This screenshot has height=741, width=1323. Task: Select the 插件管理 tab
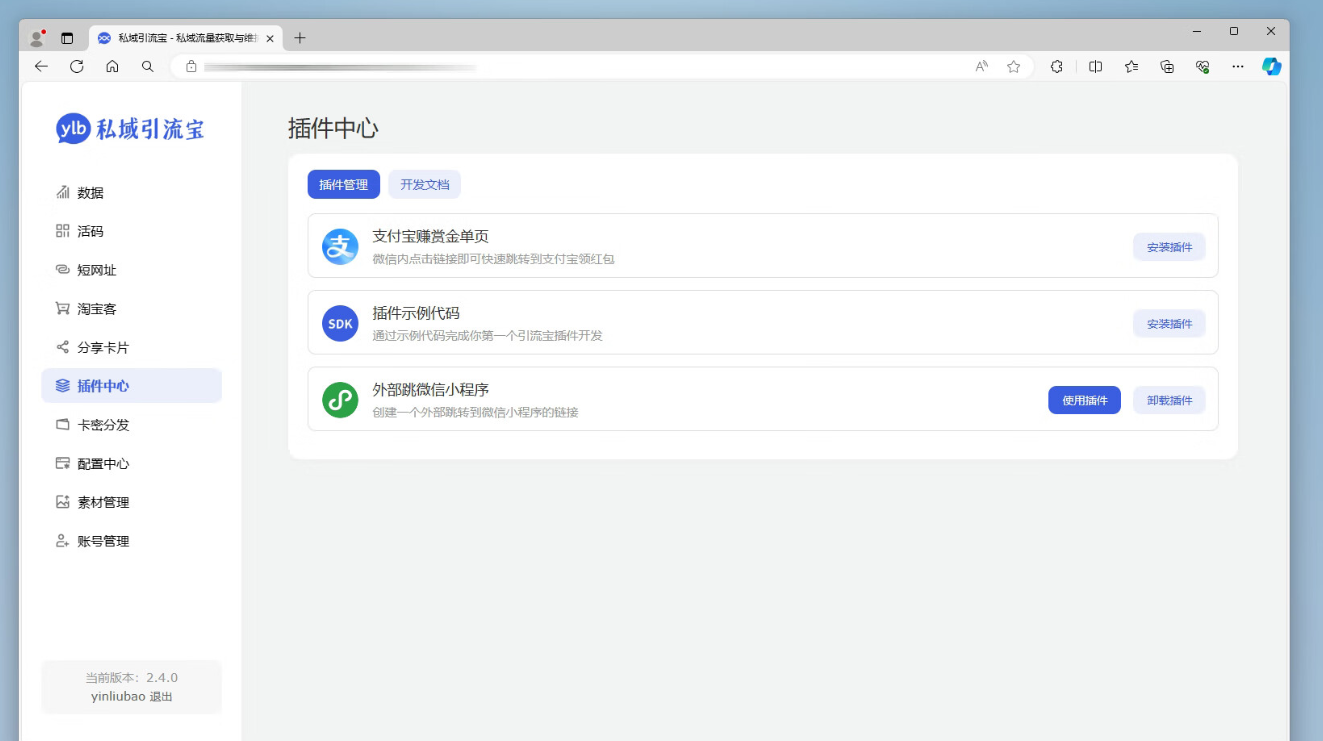(343, 185)
